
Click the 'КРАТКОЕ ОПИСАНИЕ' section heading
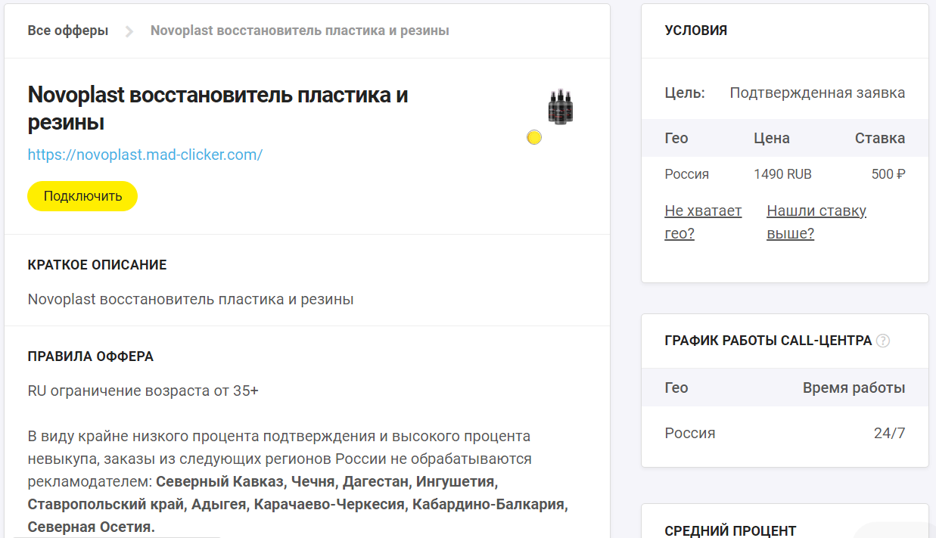pos(97,265)
